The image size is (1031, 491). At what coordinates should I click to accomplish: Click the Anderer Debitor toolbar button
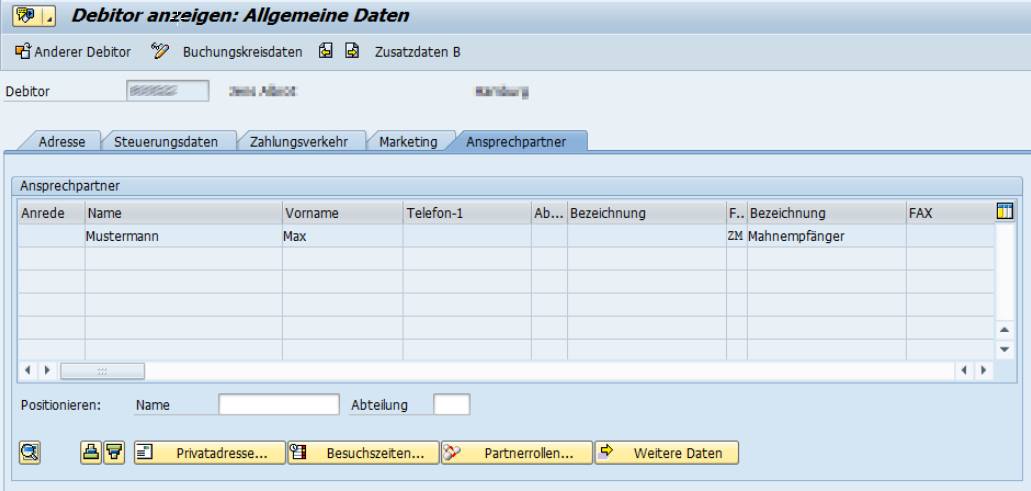73,52
